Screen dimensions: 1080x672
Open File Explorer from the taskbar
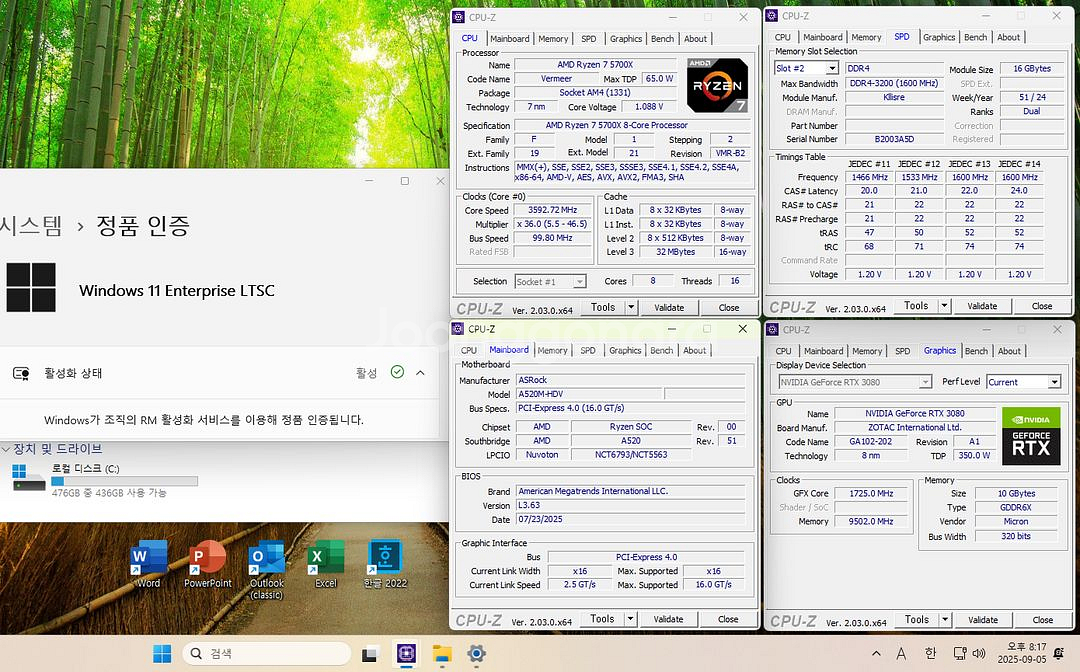coord(442,653)
